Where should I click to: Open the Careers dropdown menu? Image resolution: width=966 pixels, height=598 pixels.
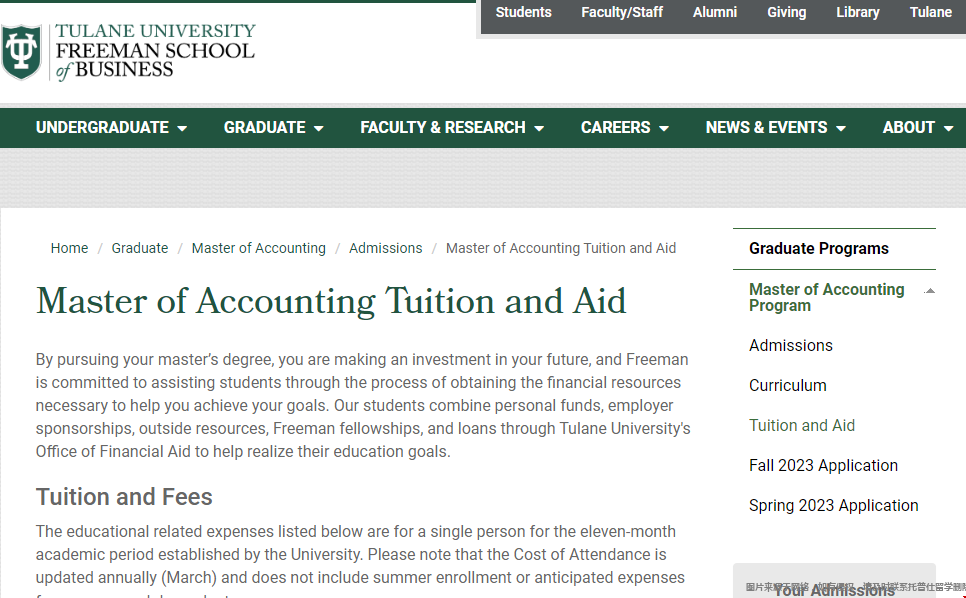(625, 127)
